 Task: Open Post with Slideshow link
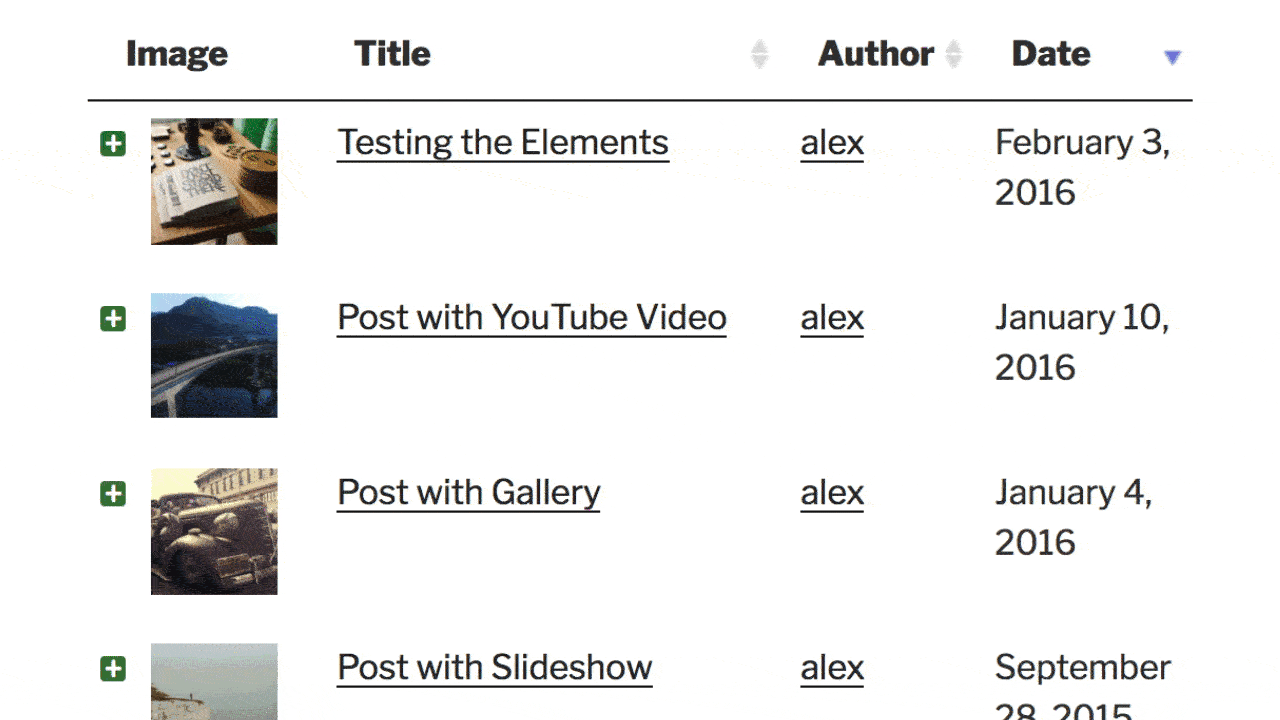[x=495, y=668]
